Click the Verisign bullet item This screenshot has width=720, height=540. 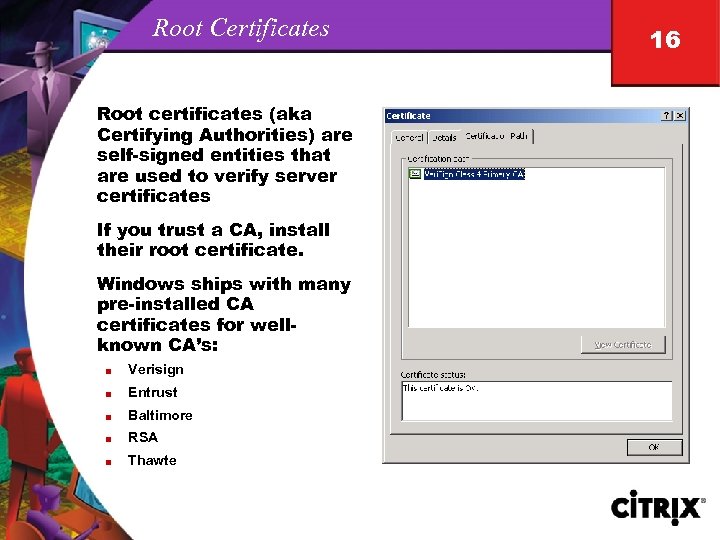point(156,369)
